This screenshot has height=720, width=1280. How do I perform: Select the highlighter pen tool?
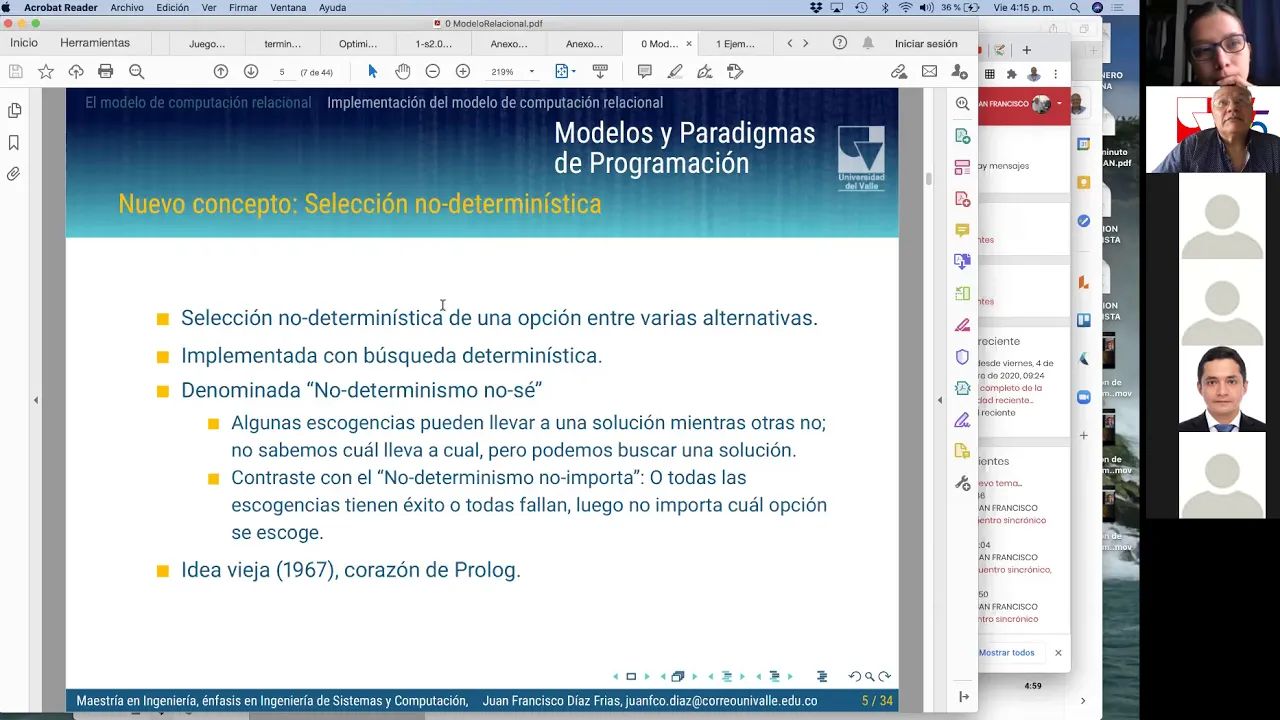(x=675, y=71)
